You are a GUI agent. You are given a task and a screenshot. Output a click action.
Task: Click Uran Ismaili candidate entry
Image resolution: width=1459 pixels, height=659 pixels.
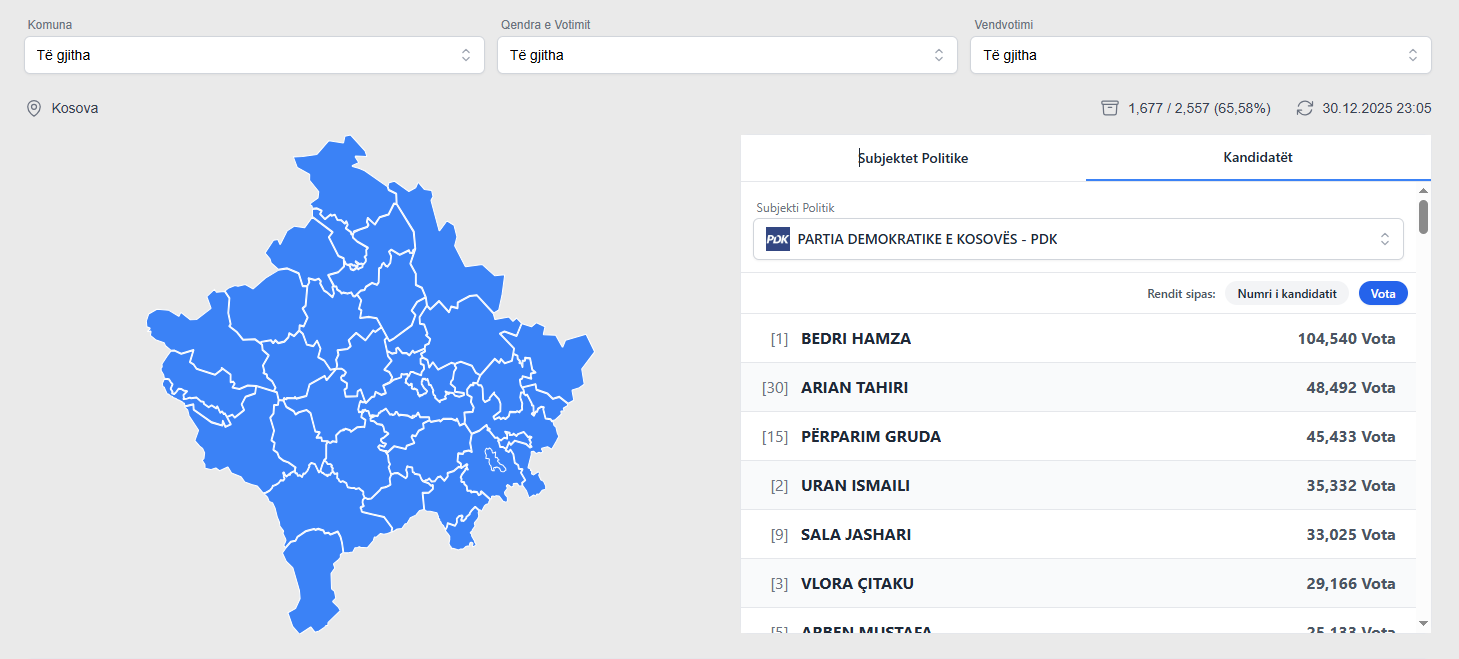(1078, 486)
